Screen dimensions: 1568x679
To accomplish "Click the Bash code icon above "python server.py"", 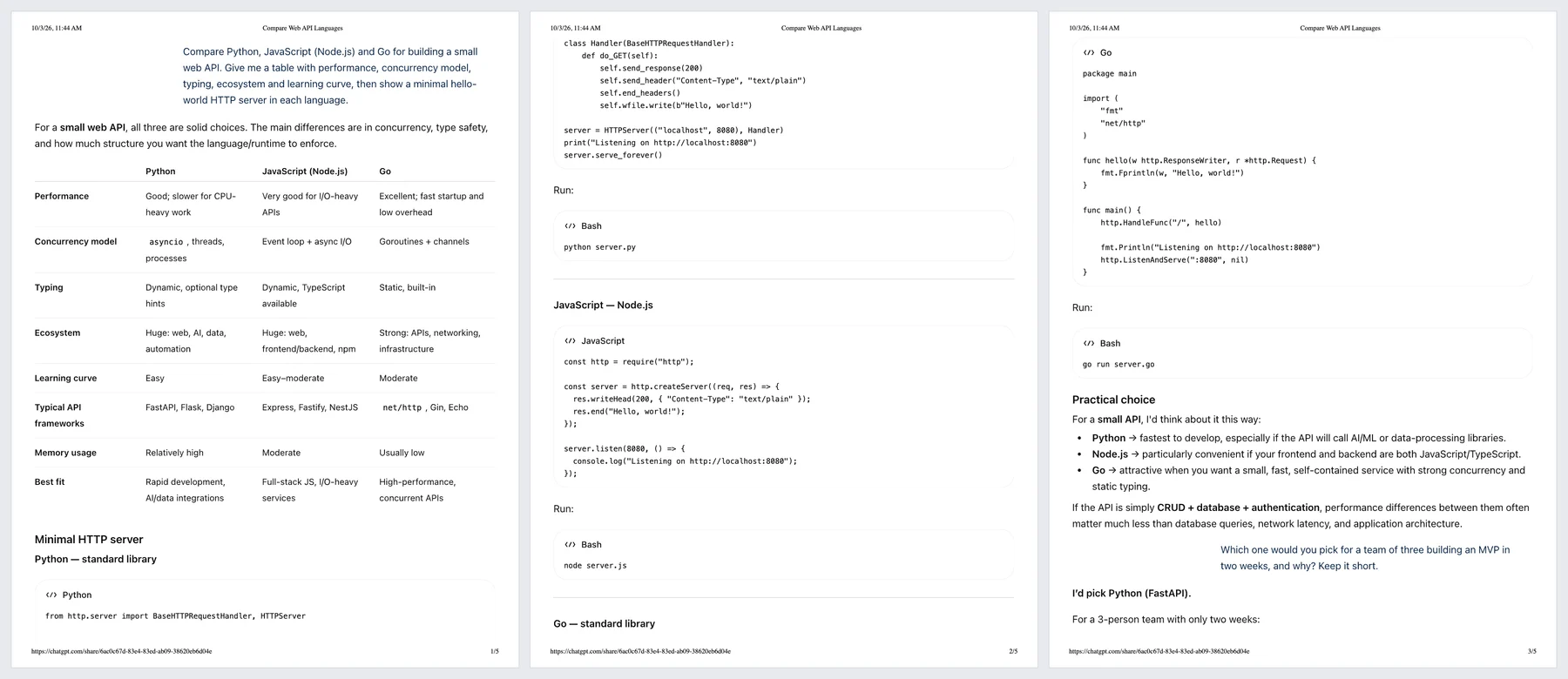I will pyautogui.click(x=570, y=226).
